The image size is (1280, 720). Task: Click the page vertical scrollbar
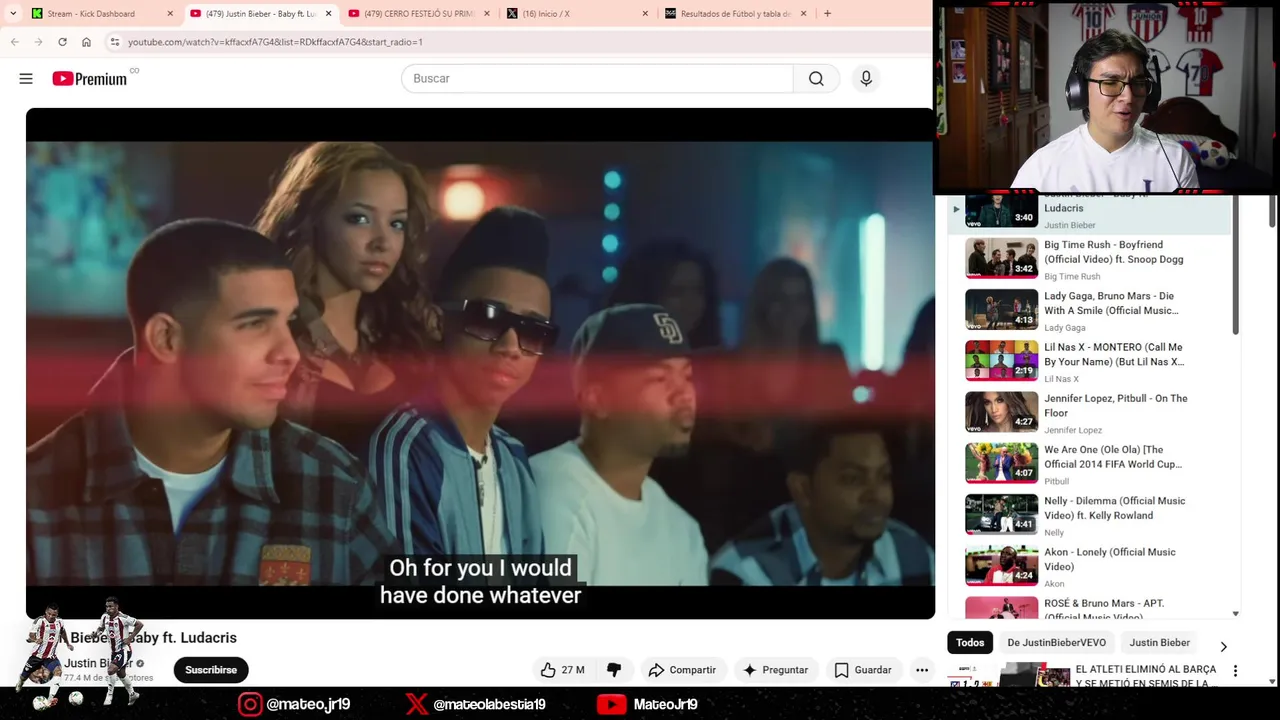click(1272, 212)
